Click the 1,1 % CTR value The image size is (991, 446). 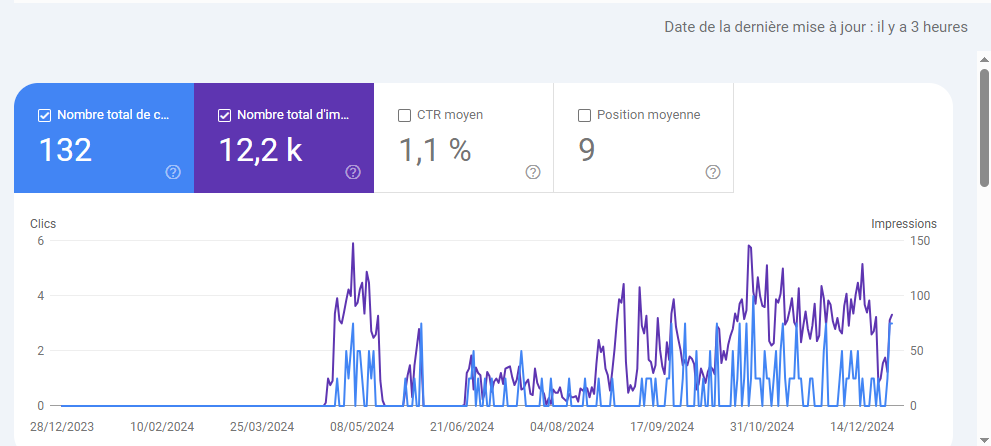coord(434,150)
